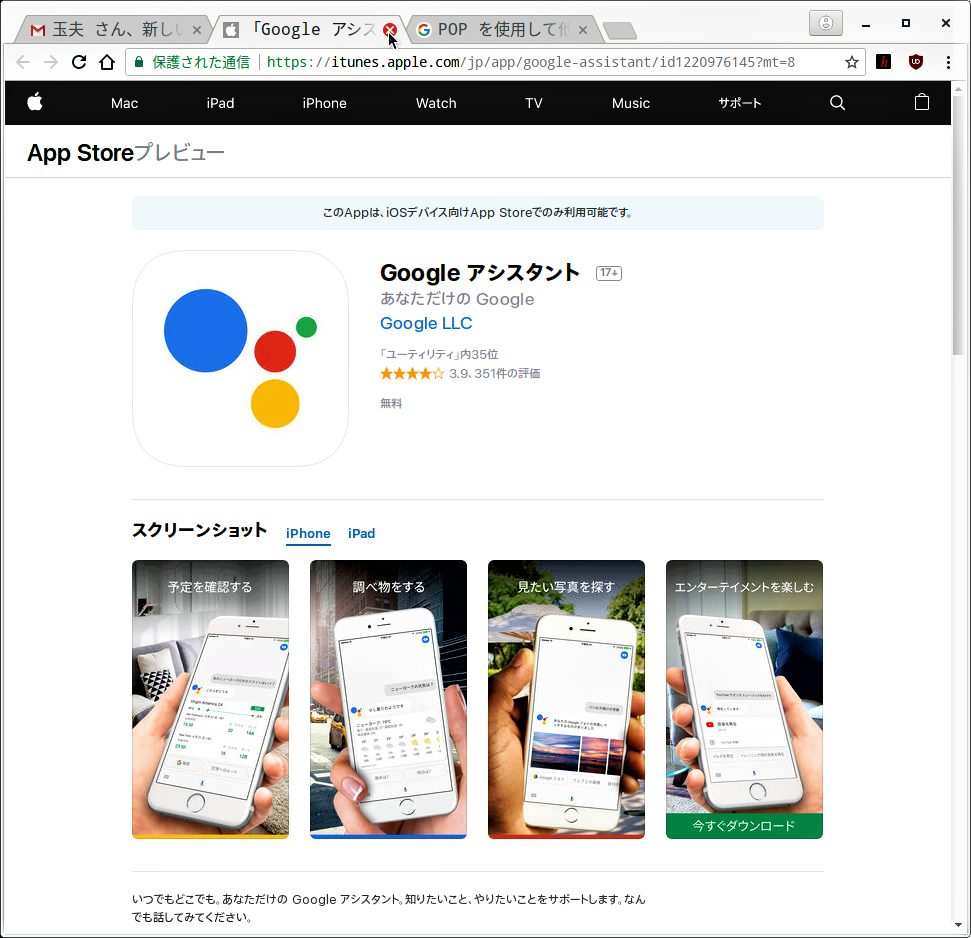This screenshot has width=971, height=938.
Task: Reload the current page
Action: tap(79, 62)
